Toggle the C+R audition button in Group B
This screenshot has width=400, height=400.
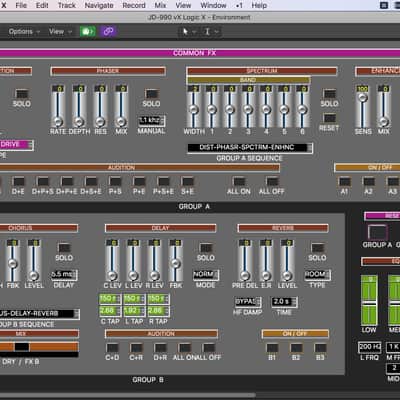click(x=136, y=348)
